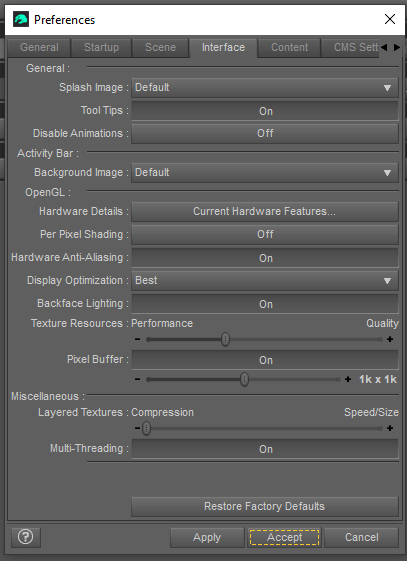Toggle Per Pixel Shading off button
Image resolution: width=407 pixels, height=561 pixels.
(x=265, y=234)
